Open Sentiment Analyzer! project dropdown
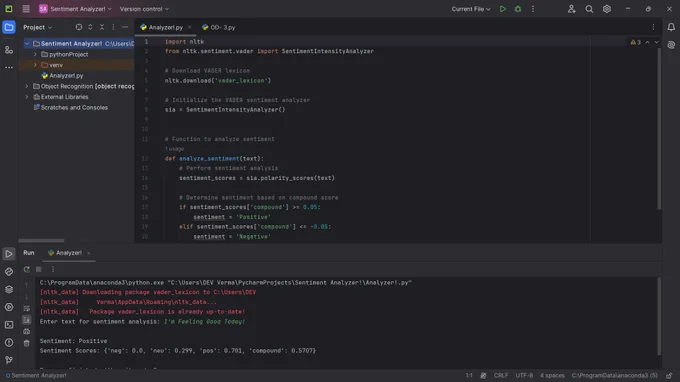 [x=75, y=9]
